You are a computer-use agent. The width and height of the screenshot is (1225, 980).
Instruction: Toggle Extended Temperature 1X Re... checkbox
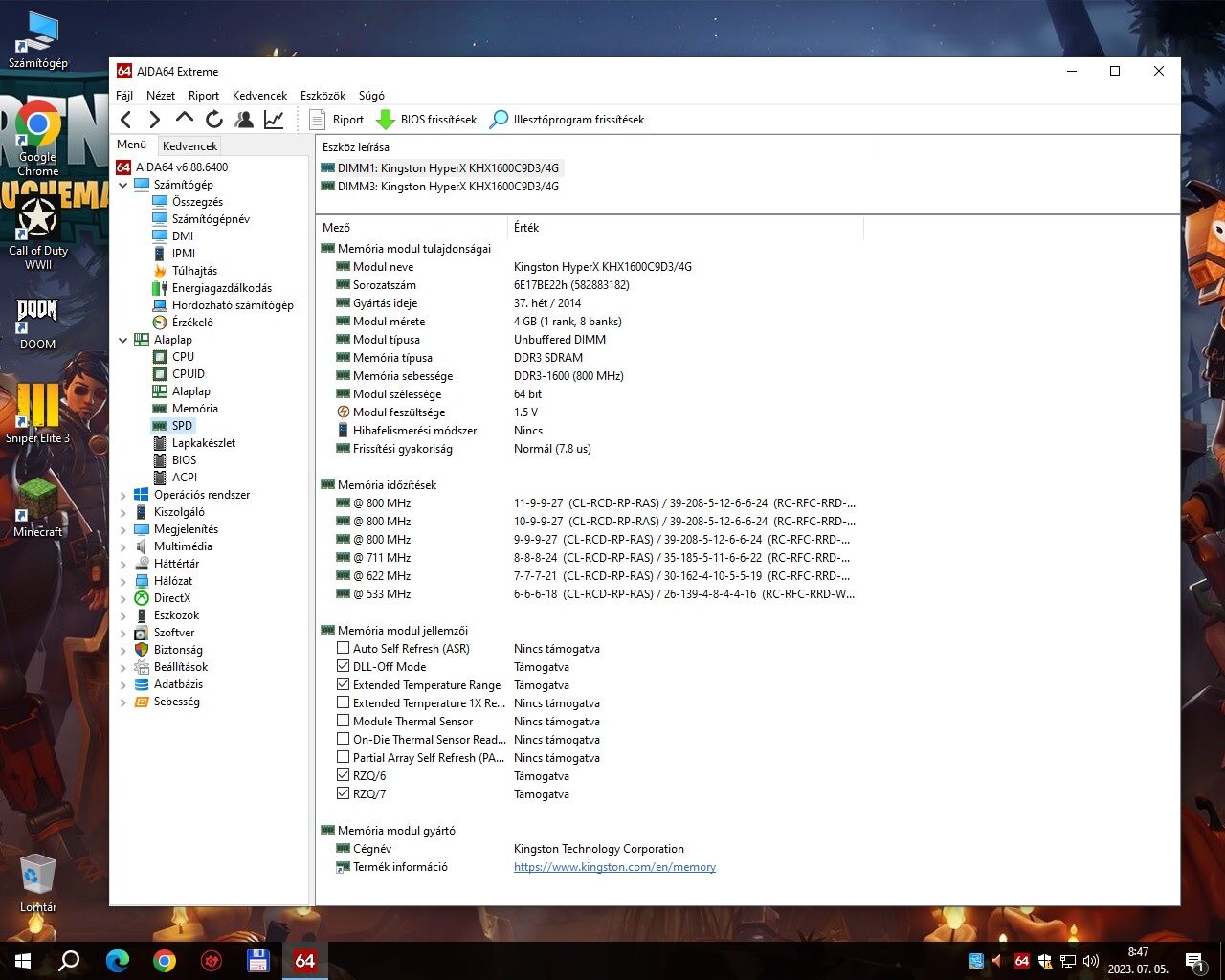[343, 702]
